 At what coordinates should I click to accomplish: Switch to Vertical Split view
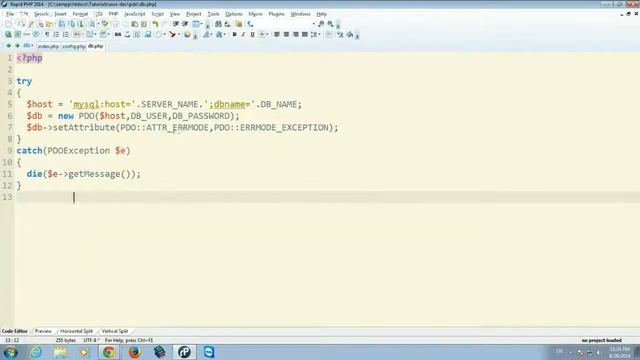point(115,331)
